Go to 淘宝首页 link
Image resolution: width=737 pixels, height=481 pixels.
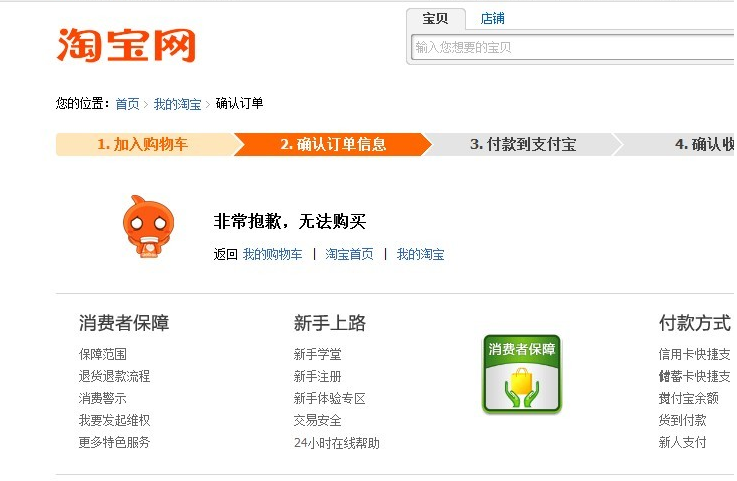tap(349, 254)
